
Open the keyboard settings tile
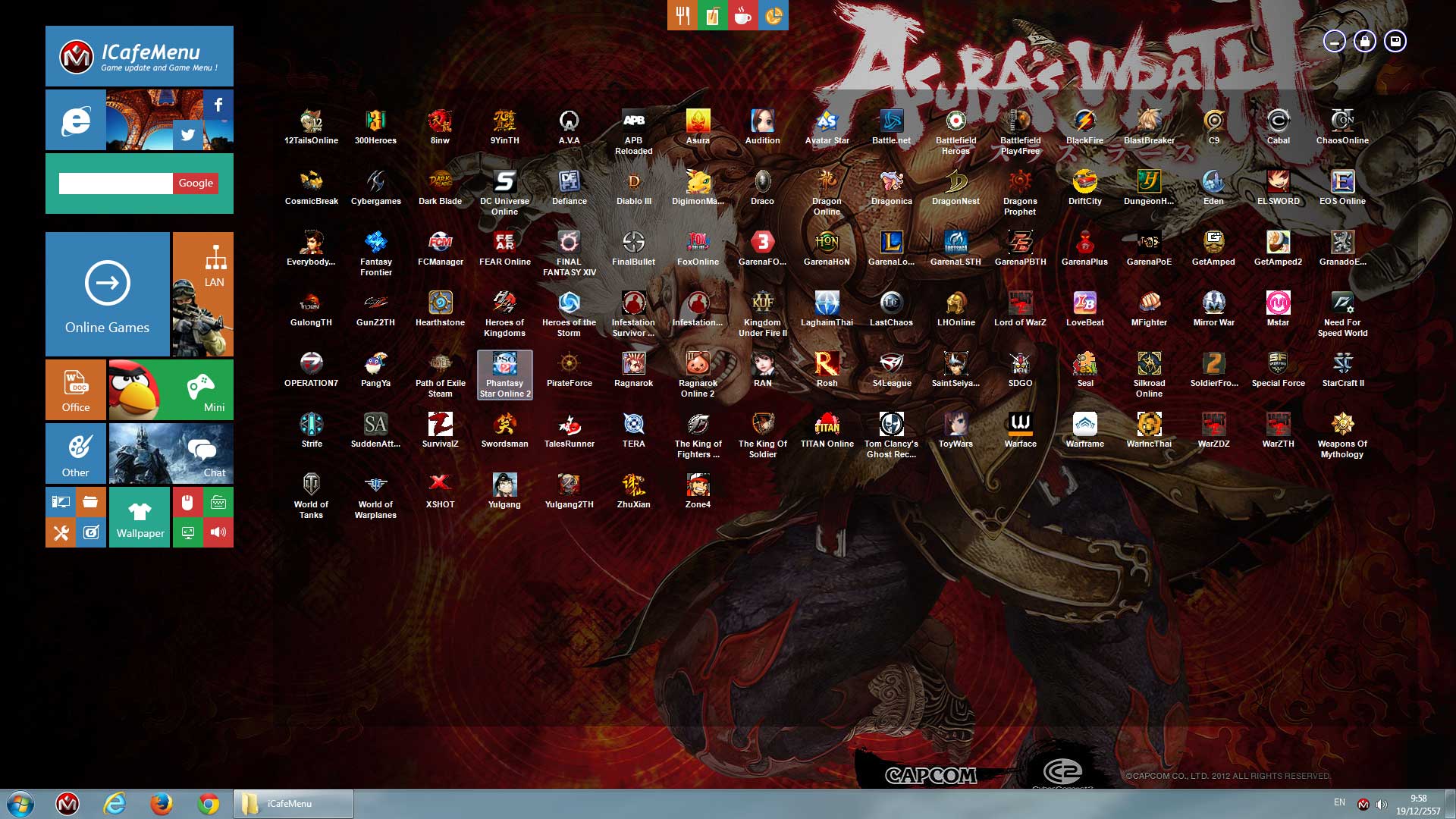218,502
